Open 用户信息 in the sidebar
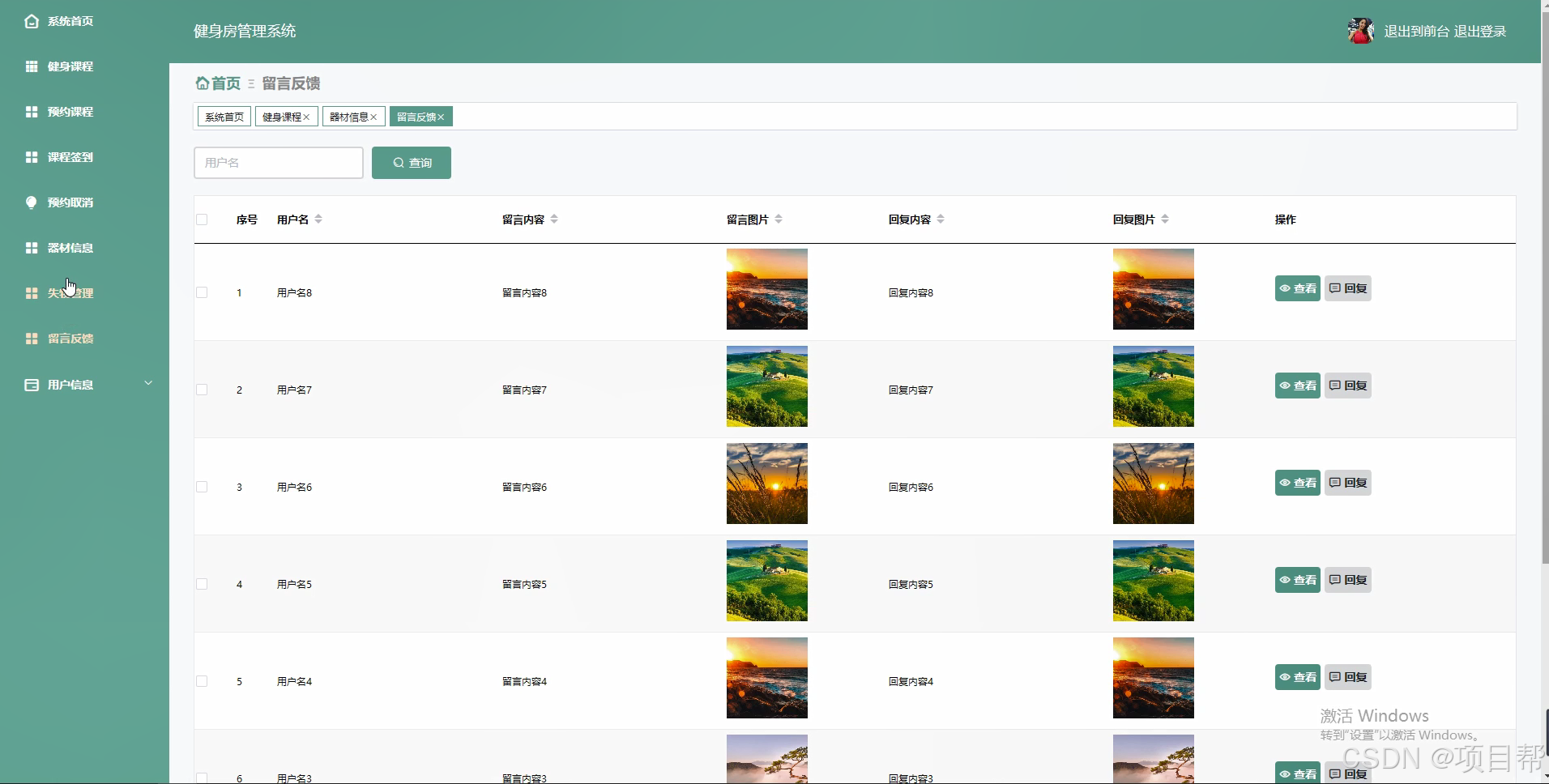This screenshot has height=784, width=1549. tap(70, 385)
